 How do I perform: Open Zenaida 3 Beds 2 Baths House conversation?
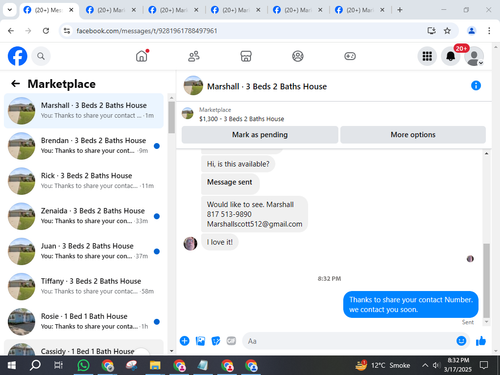pyautogui.click(x=84, y=216)
